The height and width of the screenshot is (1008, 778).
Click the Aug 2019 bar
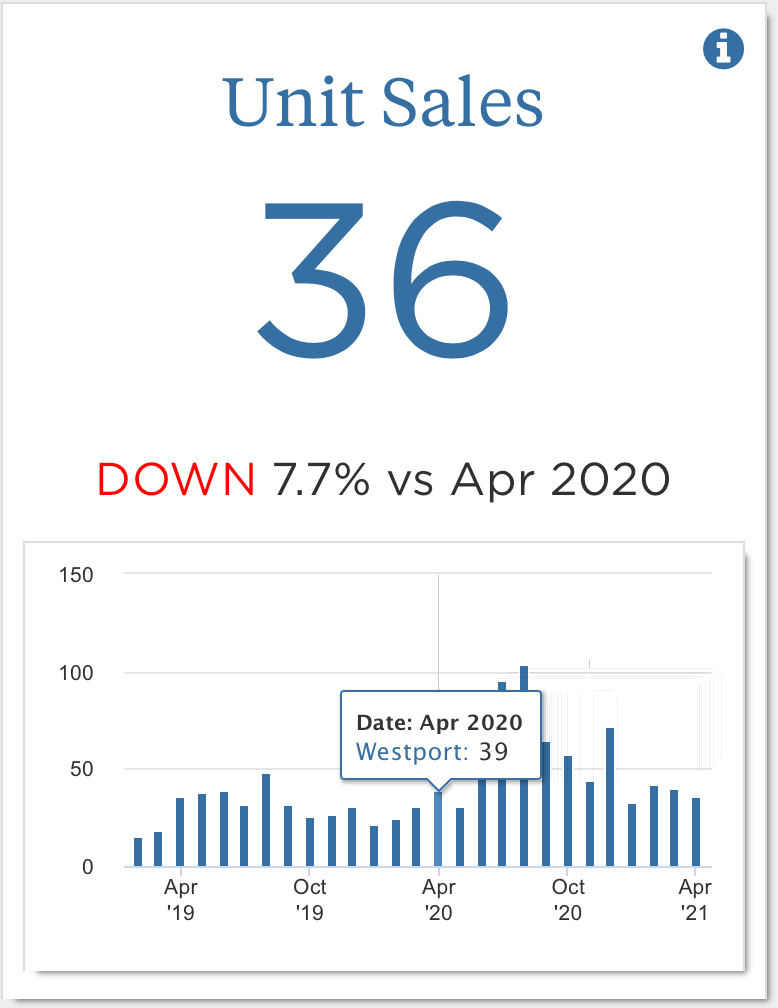coord(266,820)
